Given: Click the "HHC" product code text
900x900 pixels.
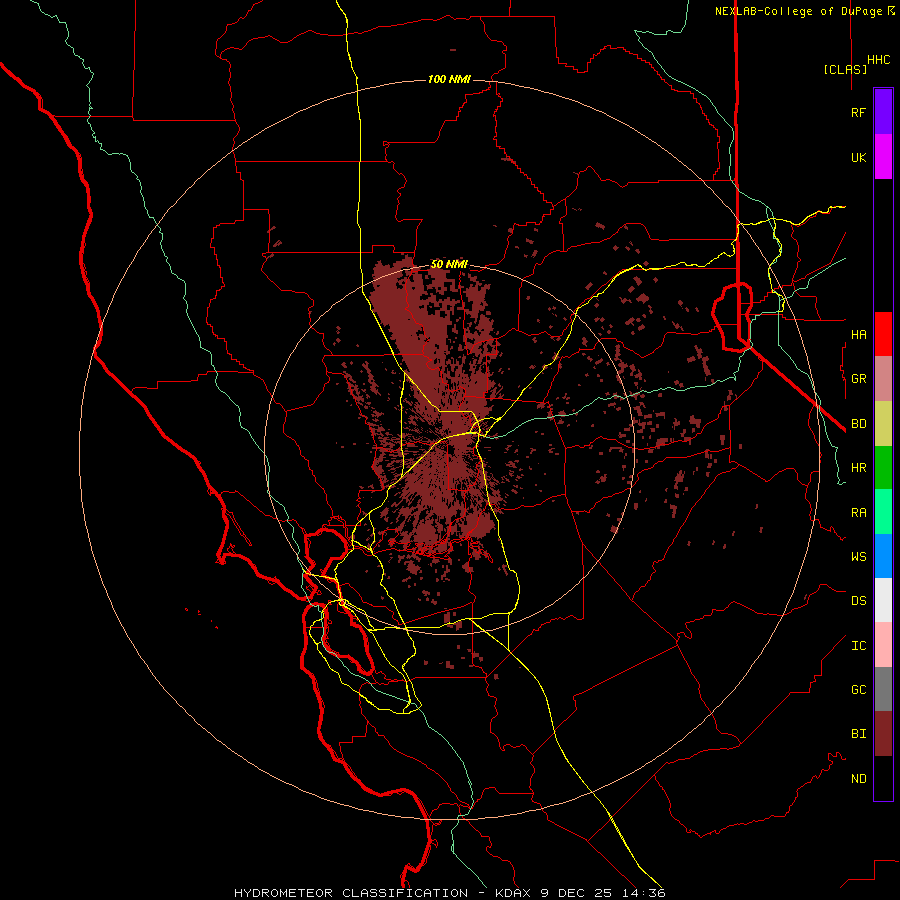Looking at the screenshot, I should [x=879, y=60].
